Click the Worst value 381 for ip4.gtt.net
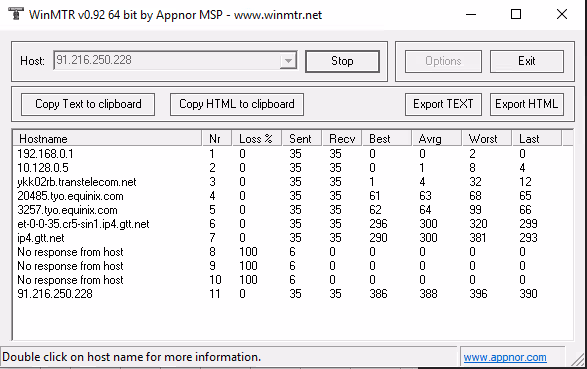Viewport: 587px width, 369px height. coord(478,238)
